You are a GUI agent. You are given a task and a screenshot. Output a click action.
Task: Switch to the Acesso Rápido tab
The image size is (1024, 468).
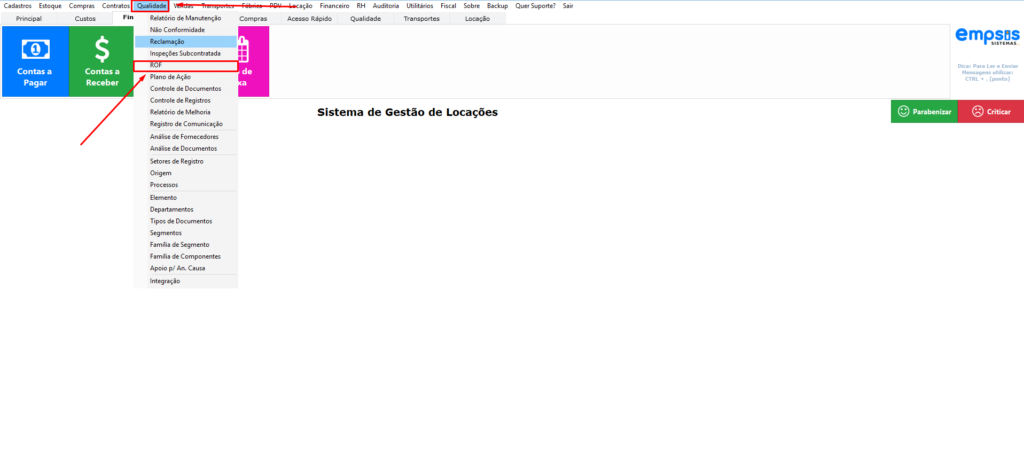pyautogui.click(x=308, y=19)
